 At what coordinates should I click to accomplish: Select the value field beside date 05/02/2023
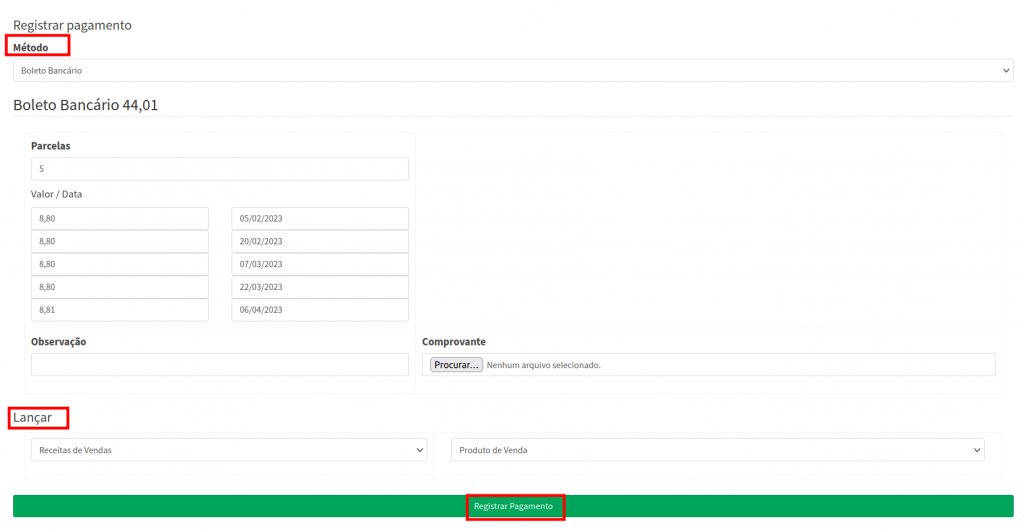click(120, 218)
